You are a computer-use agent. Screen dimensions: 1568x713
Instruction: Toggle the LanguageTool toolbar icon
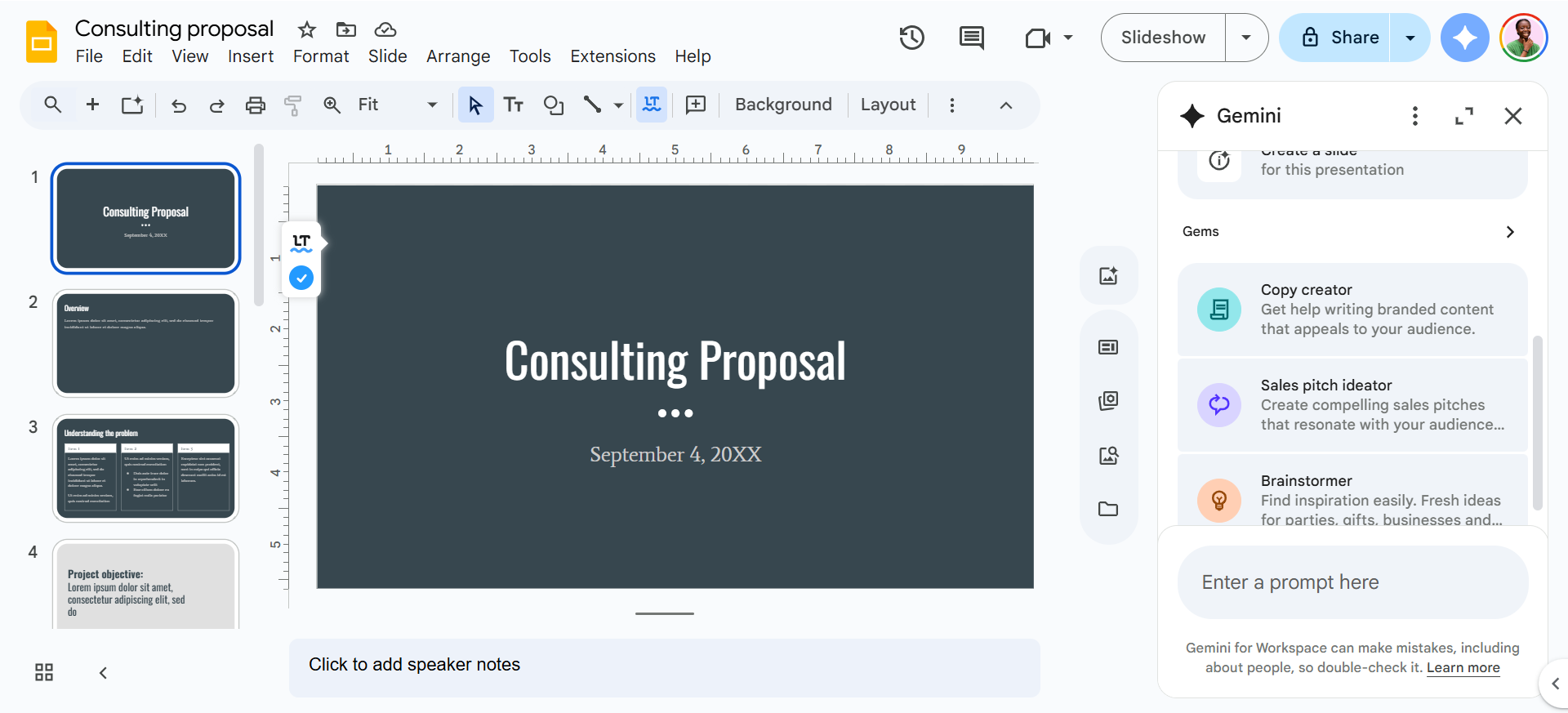tap(652, 105)
